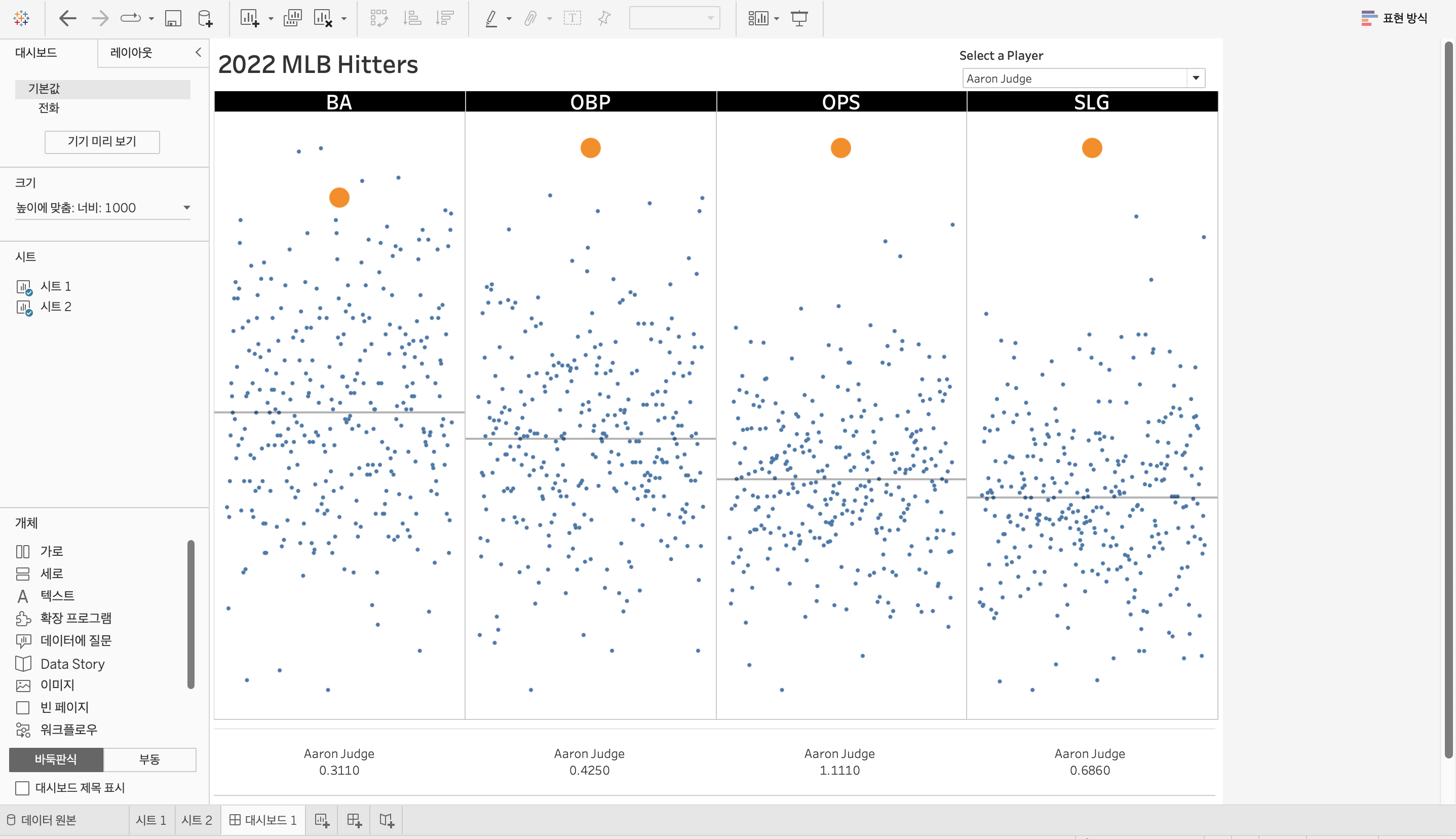The image size is (1456, 839).
Task: Click the Undo back arrow
Action: click(x=67, y=18)
